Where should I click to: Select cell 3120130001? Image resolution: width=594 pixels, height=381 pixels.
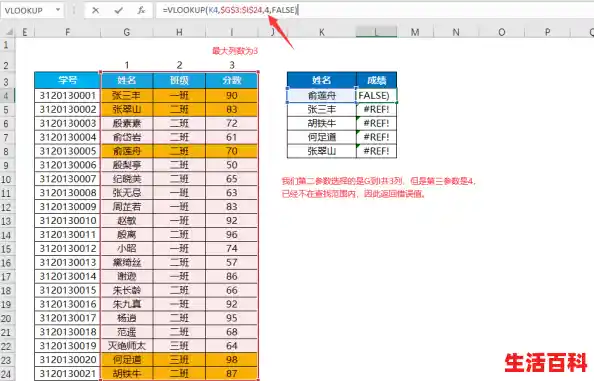tap(67, 95)
